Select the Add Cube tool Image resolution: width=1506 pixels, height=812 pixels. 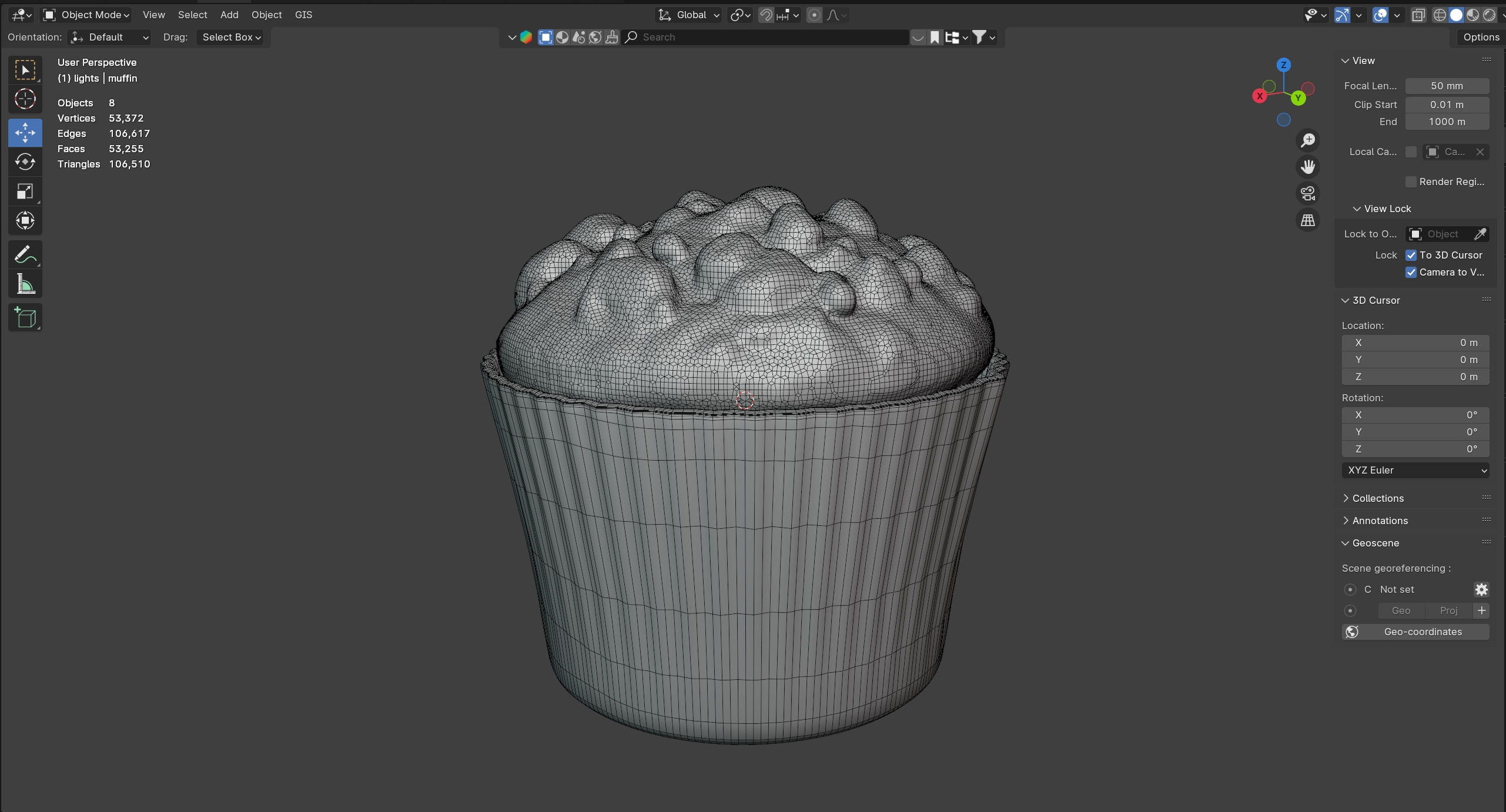(x=25, y=318)
